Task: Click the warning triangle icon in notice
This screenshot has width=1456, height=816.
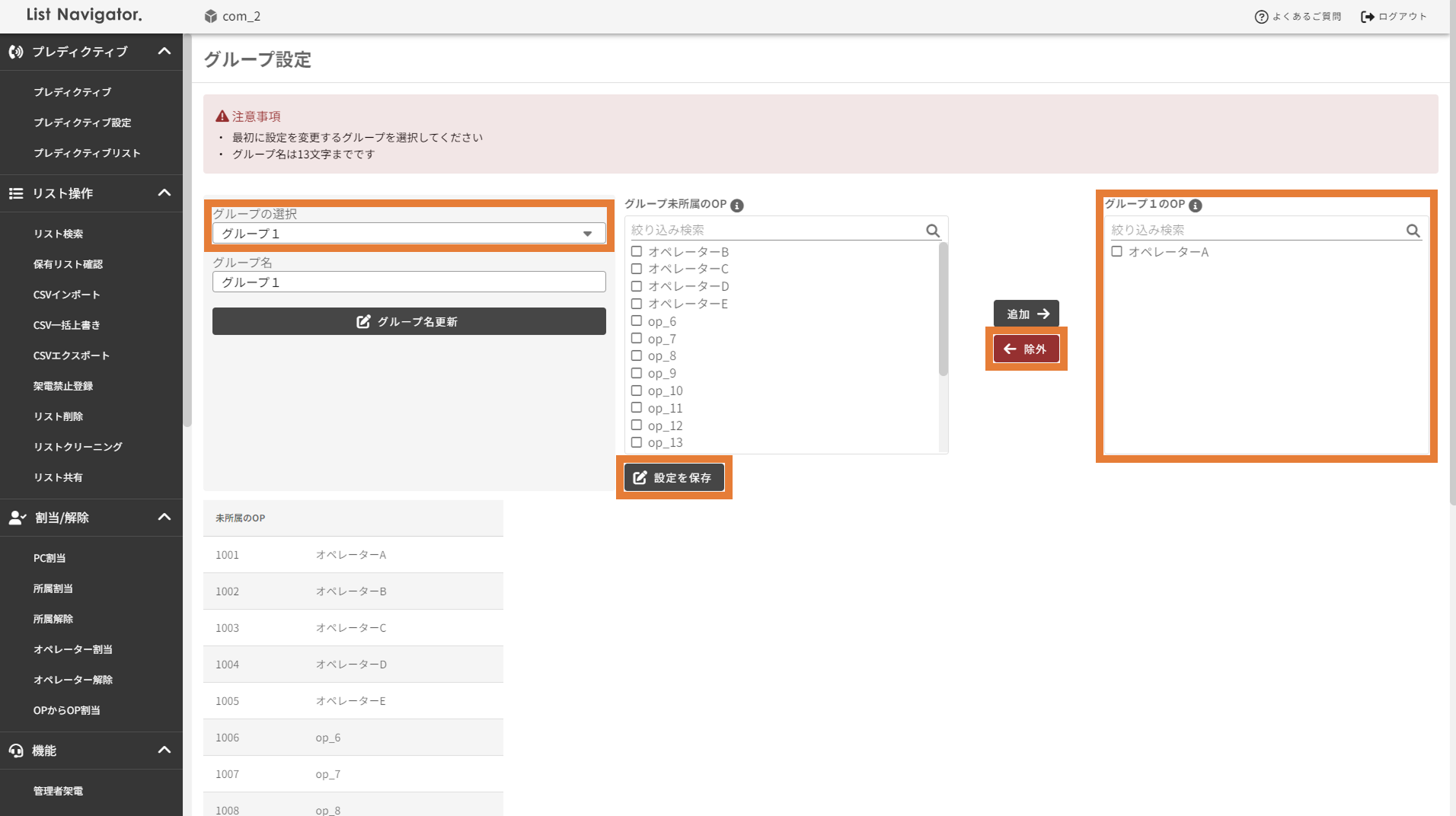Action: (222, 116)
